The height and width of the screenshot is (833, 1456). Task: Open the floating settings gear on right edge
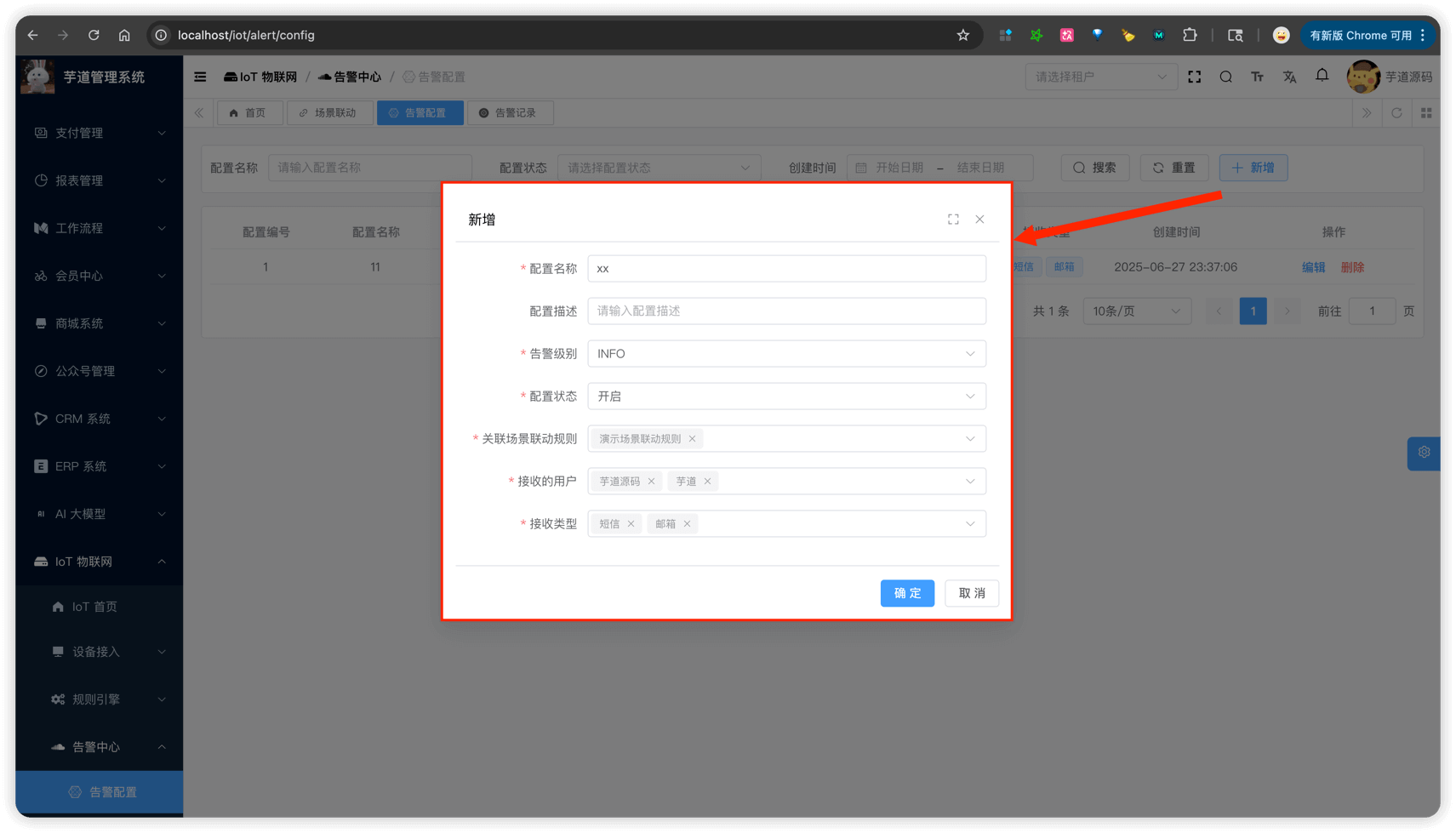pos(1424,453)
